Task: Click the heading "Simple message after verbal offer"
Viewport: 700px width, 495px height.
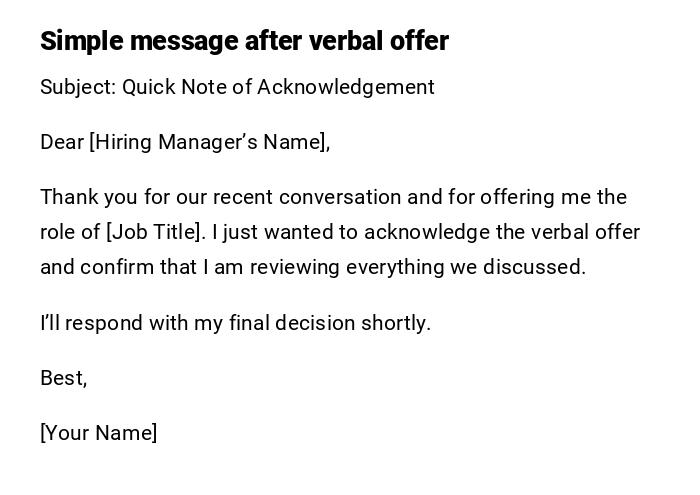Action: pyautogui.click(x=244, y=41)
